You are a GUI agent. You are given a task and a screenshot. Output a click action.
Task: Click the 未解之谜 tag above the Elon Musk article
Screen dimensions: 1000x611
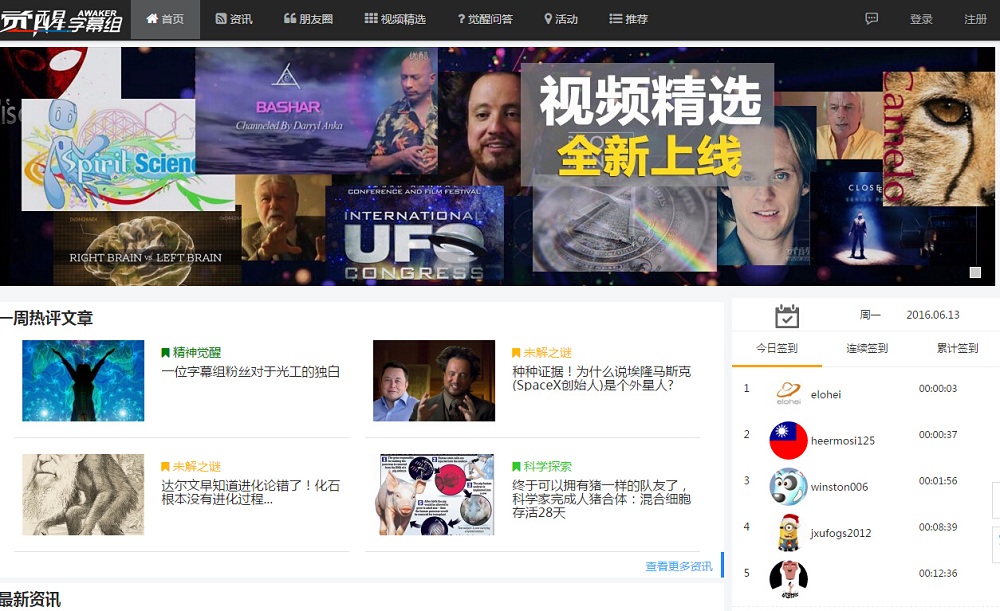541,352
